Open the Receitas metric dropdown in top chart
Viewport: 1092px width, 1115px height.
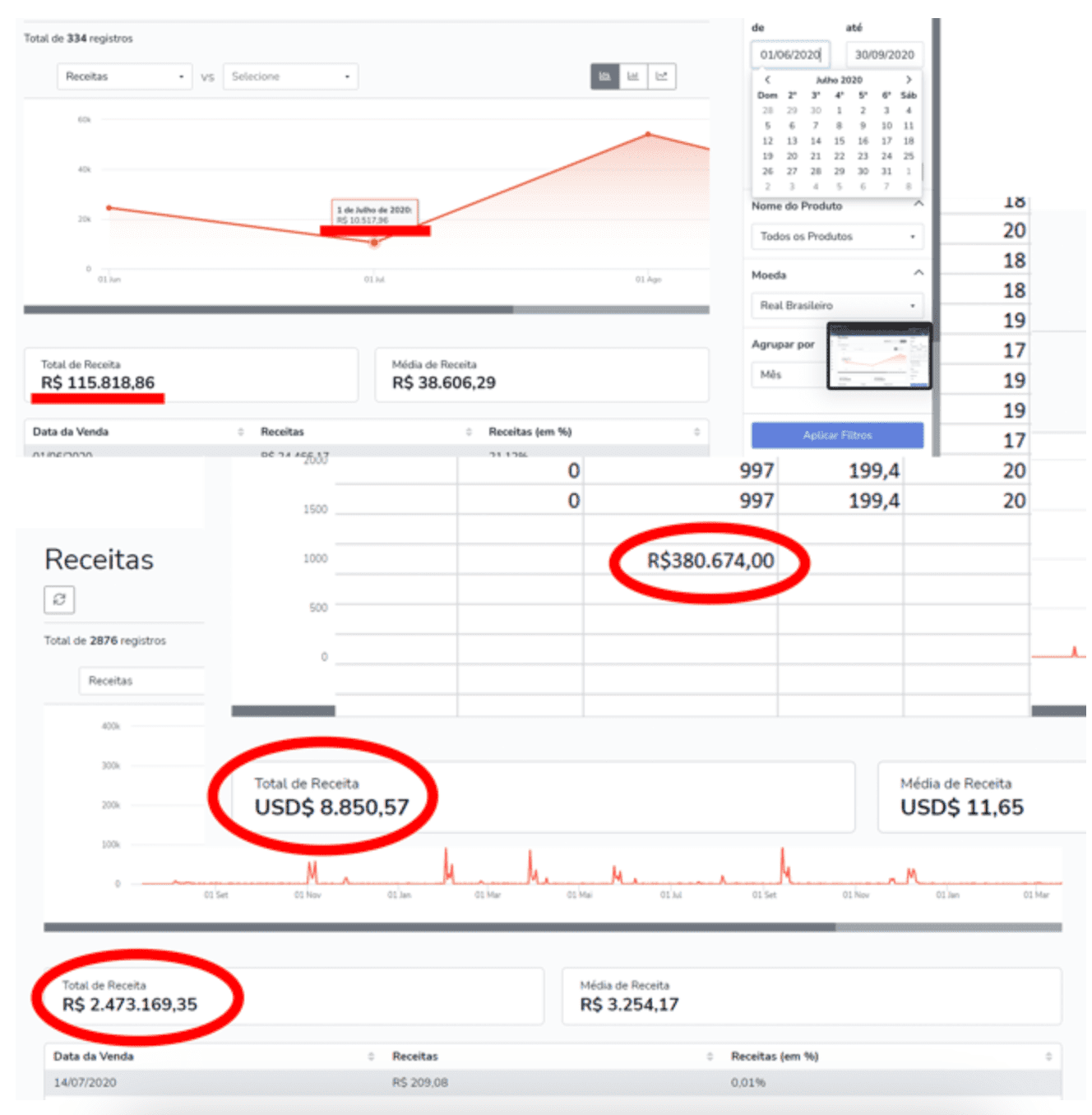(x=124, y=76)
